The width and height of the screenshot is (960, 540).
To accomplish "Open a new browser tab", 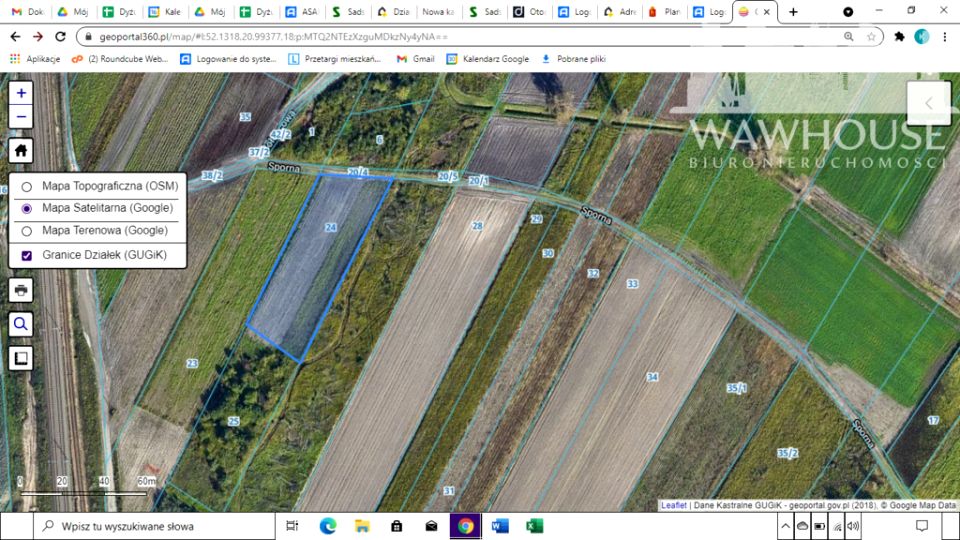I will (x=793, y=12).
